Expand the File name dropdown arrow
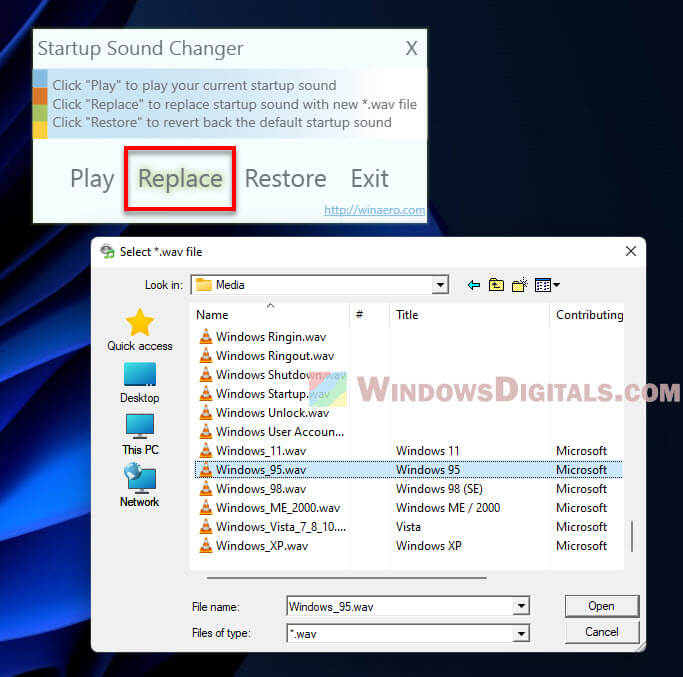This screenshot has height=677, width=683. [x=521, y=606]
